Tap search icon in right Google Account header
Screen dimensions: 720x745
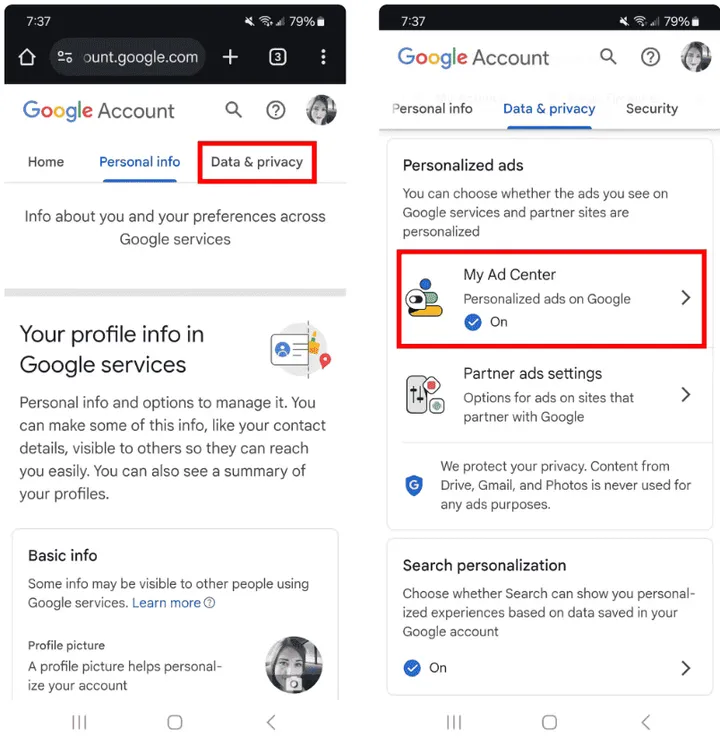608,57
